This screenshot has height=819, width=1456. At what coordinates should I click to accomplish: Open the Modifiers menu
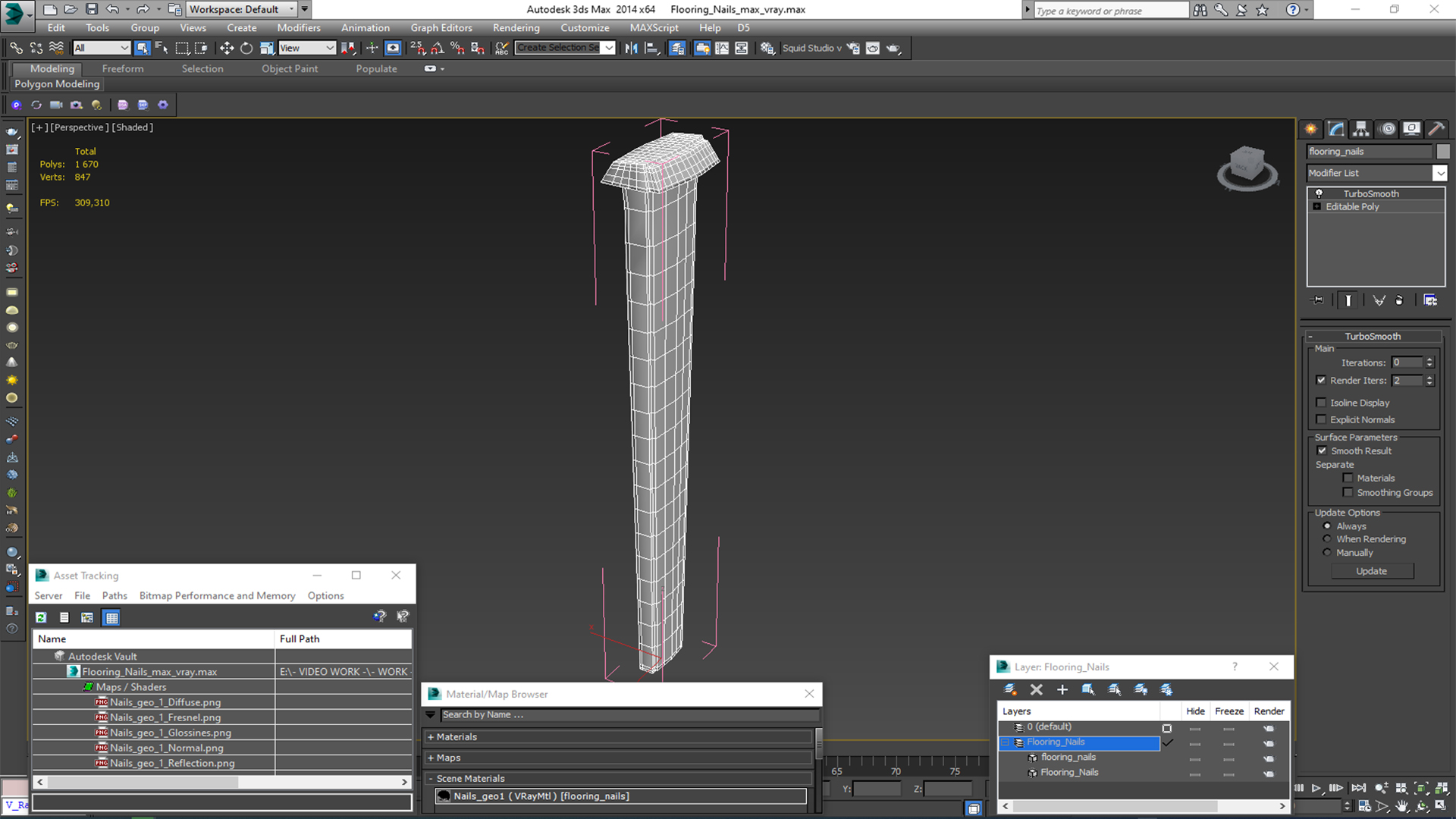(x=298, y=27)
